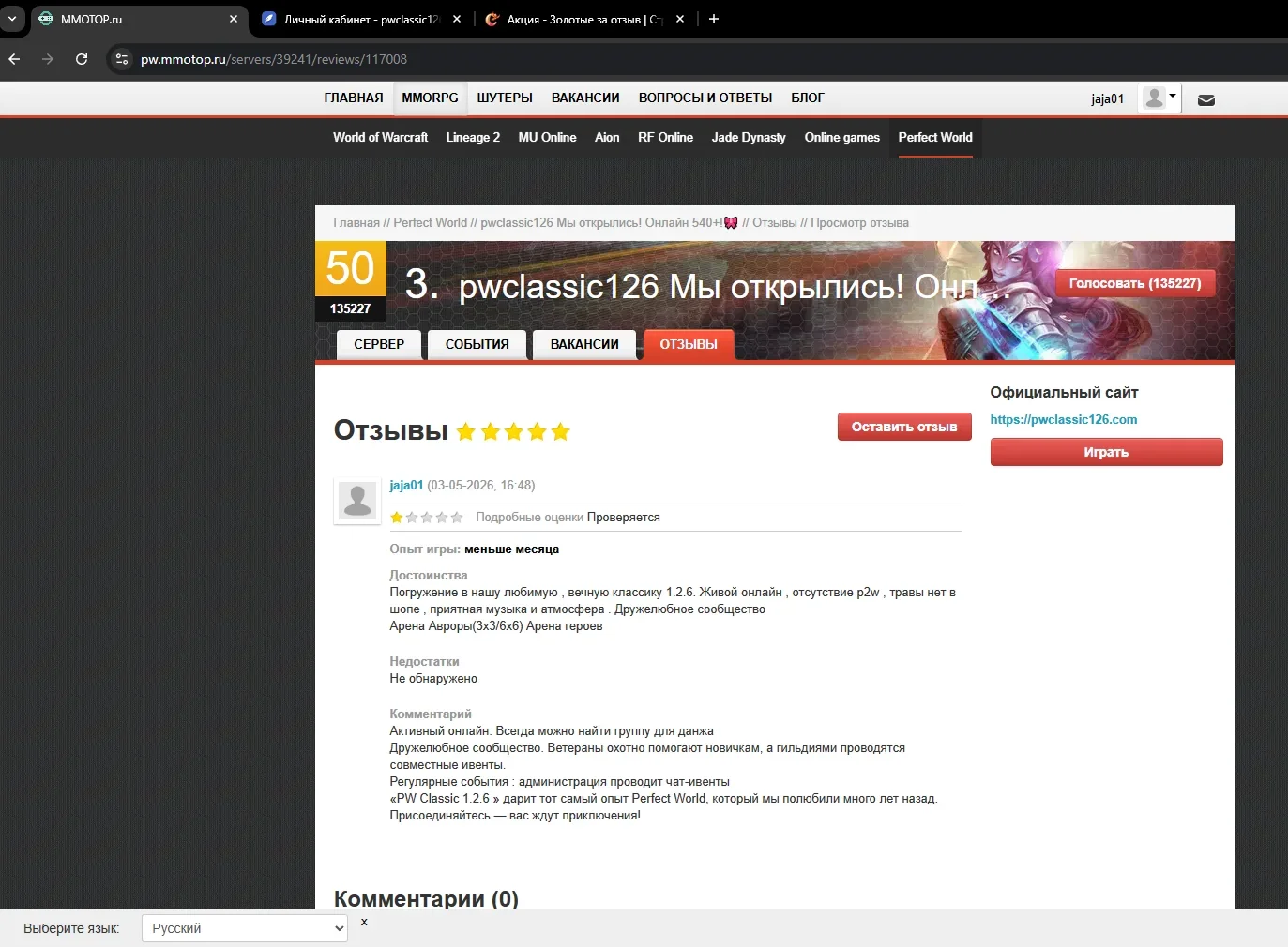This screenshot has width=1288, height=947.
Task: Open the Русский language dropdown
Action: [x=245, y=928]
